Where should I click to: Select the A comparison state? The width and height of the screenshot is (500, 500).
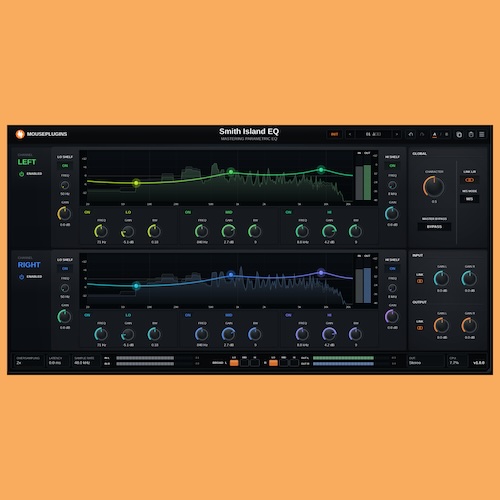coord(434,134)
